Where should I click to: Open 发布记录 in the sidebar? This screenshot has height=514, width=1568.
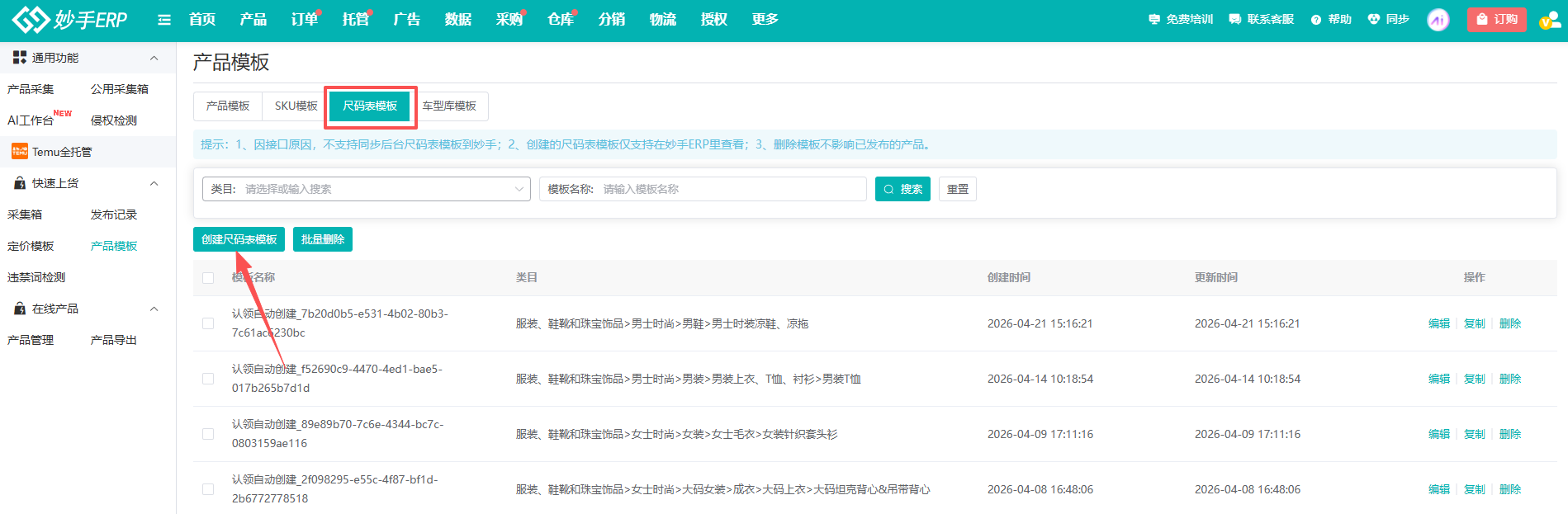tap(114, 215)
